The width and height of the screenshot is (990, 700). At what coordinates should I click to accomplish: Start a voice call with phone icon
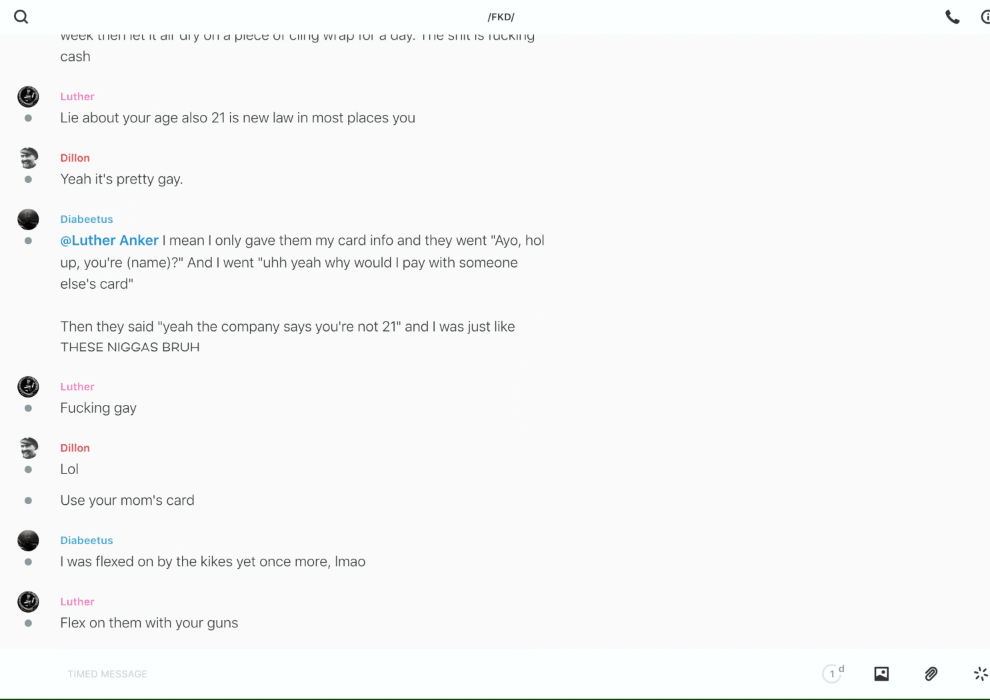952,17
